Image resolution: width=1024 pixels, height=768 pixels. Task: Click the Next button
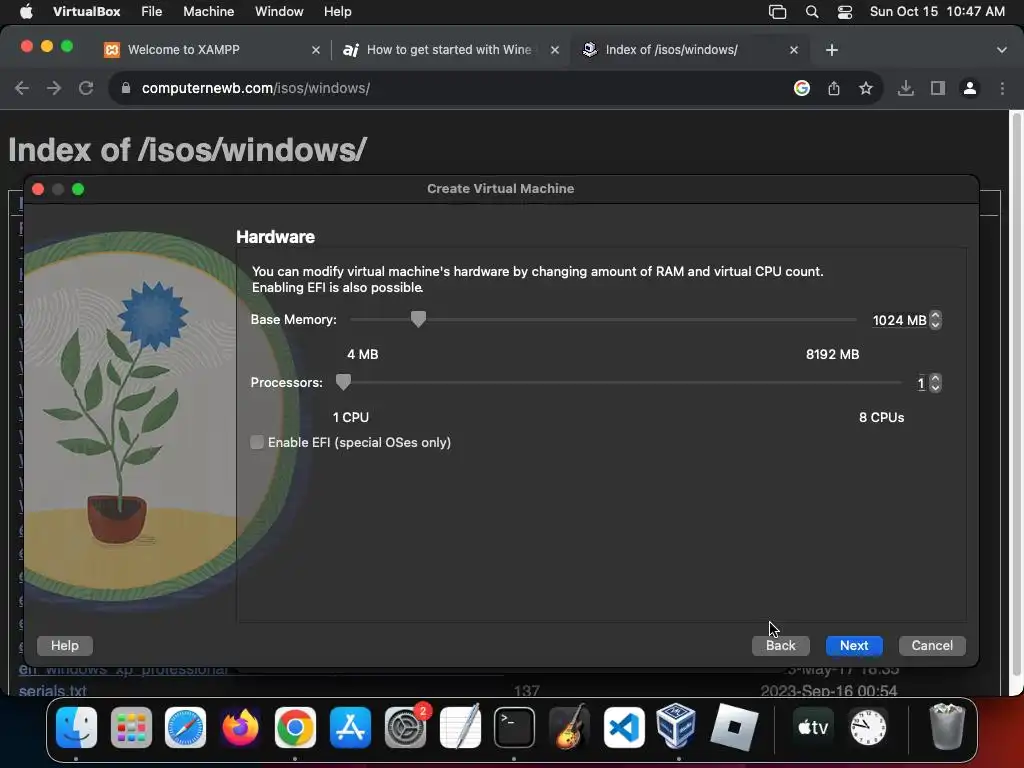tap(854, 646)
